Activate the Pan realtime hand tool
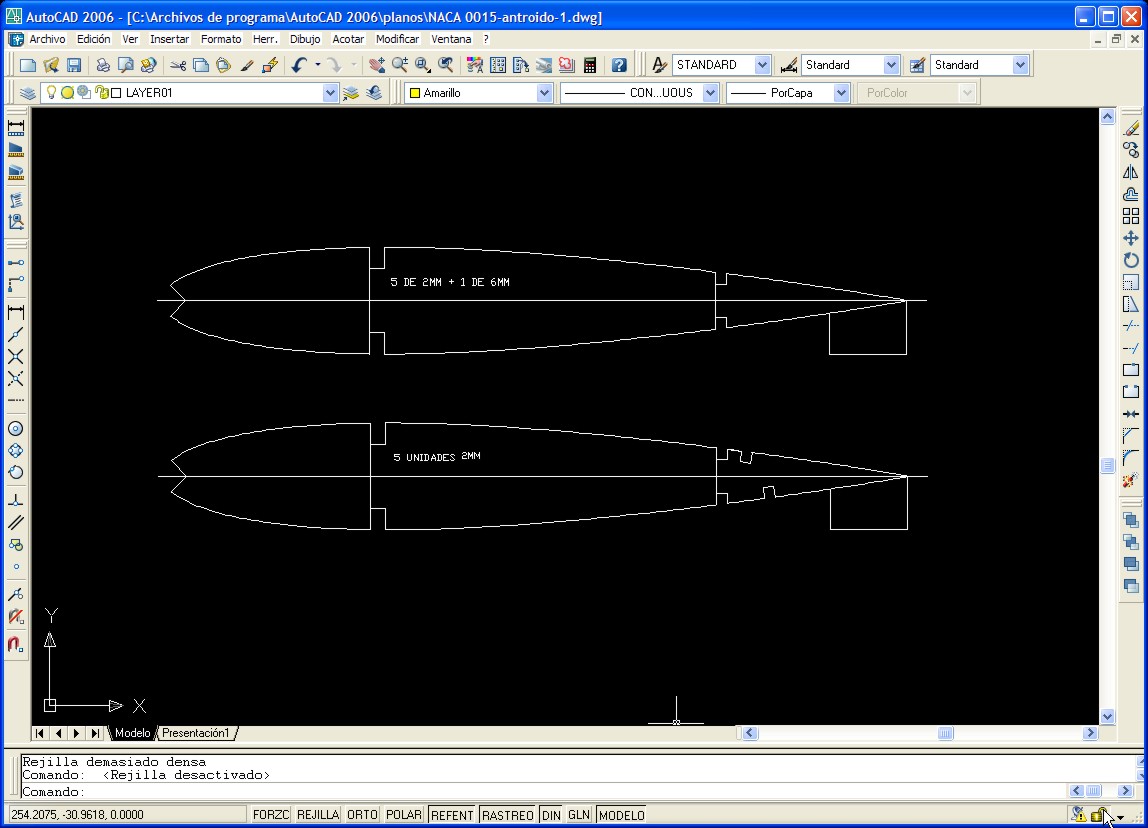1148x828 pixels. coord(376,65)
